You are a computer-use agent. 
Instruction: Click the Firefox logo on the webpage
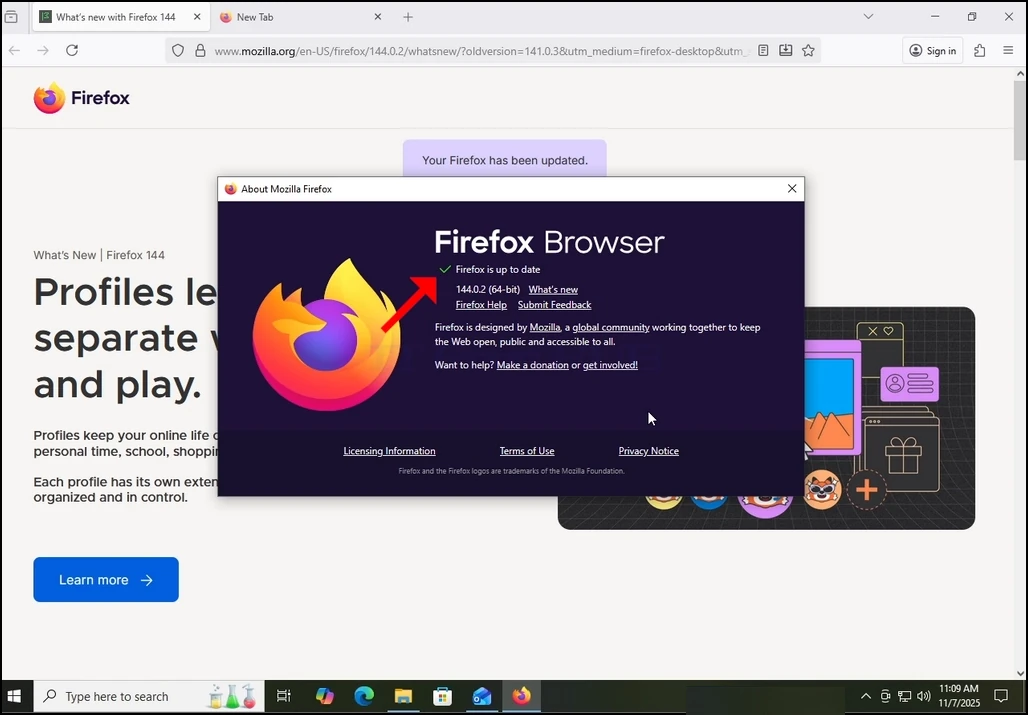click(x=82, y=98)
